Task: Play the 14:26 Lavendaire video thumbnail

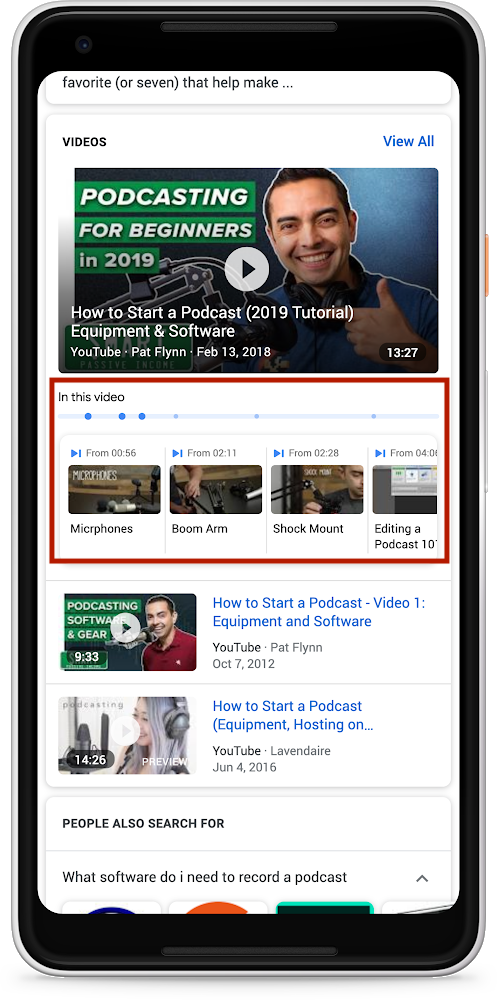Action: click(127, 735)
